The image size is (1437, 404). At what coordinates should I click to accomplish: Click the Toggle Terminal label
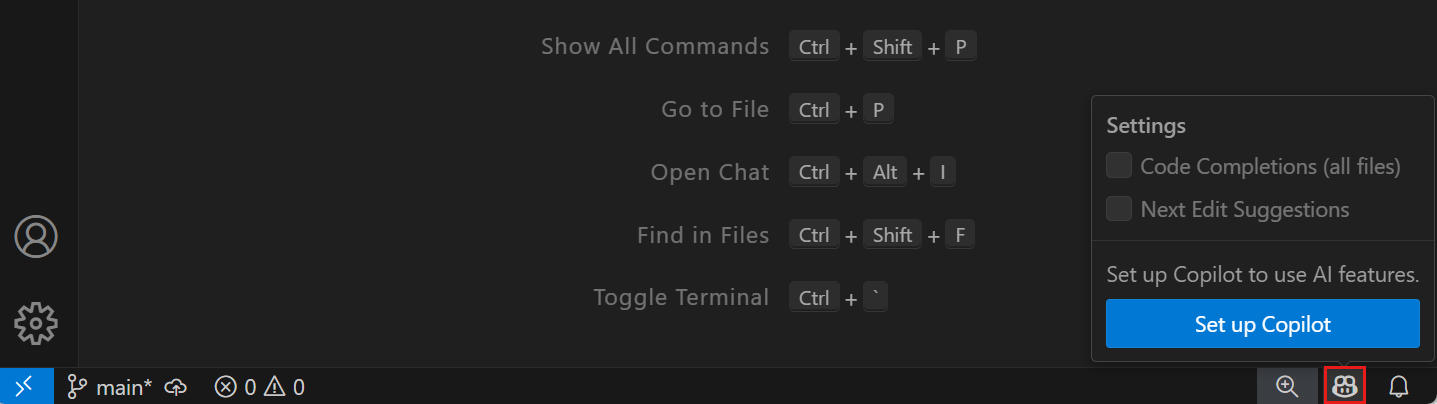681,298
